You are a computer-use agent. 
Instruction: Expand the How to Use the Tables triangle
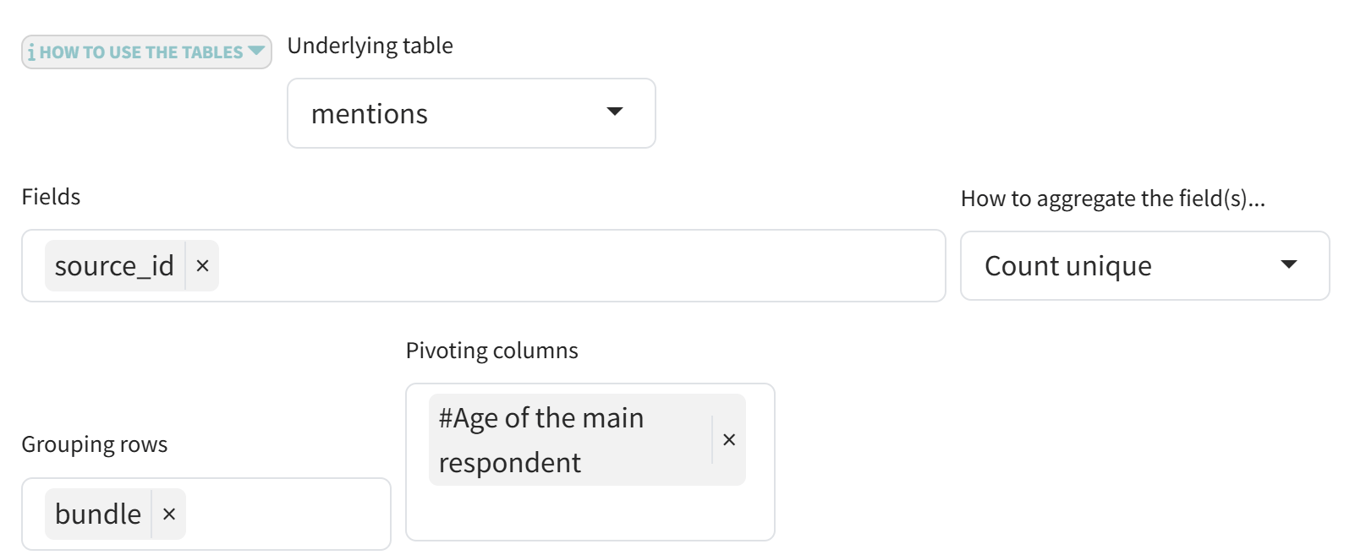256,51
